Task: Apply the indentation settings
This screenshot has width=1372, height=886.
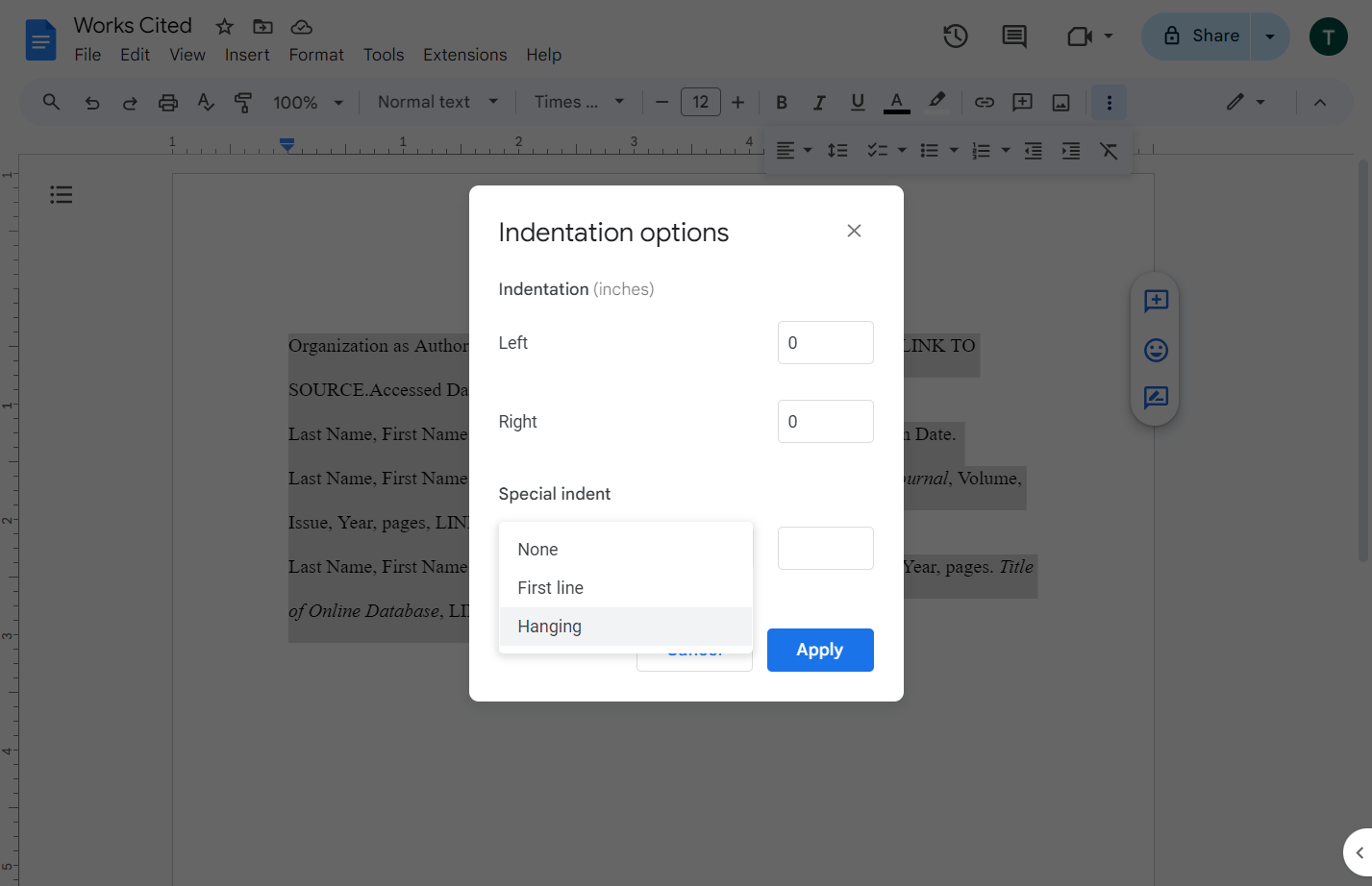Action: pyautogui.click(x=820, y=650)
